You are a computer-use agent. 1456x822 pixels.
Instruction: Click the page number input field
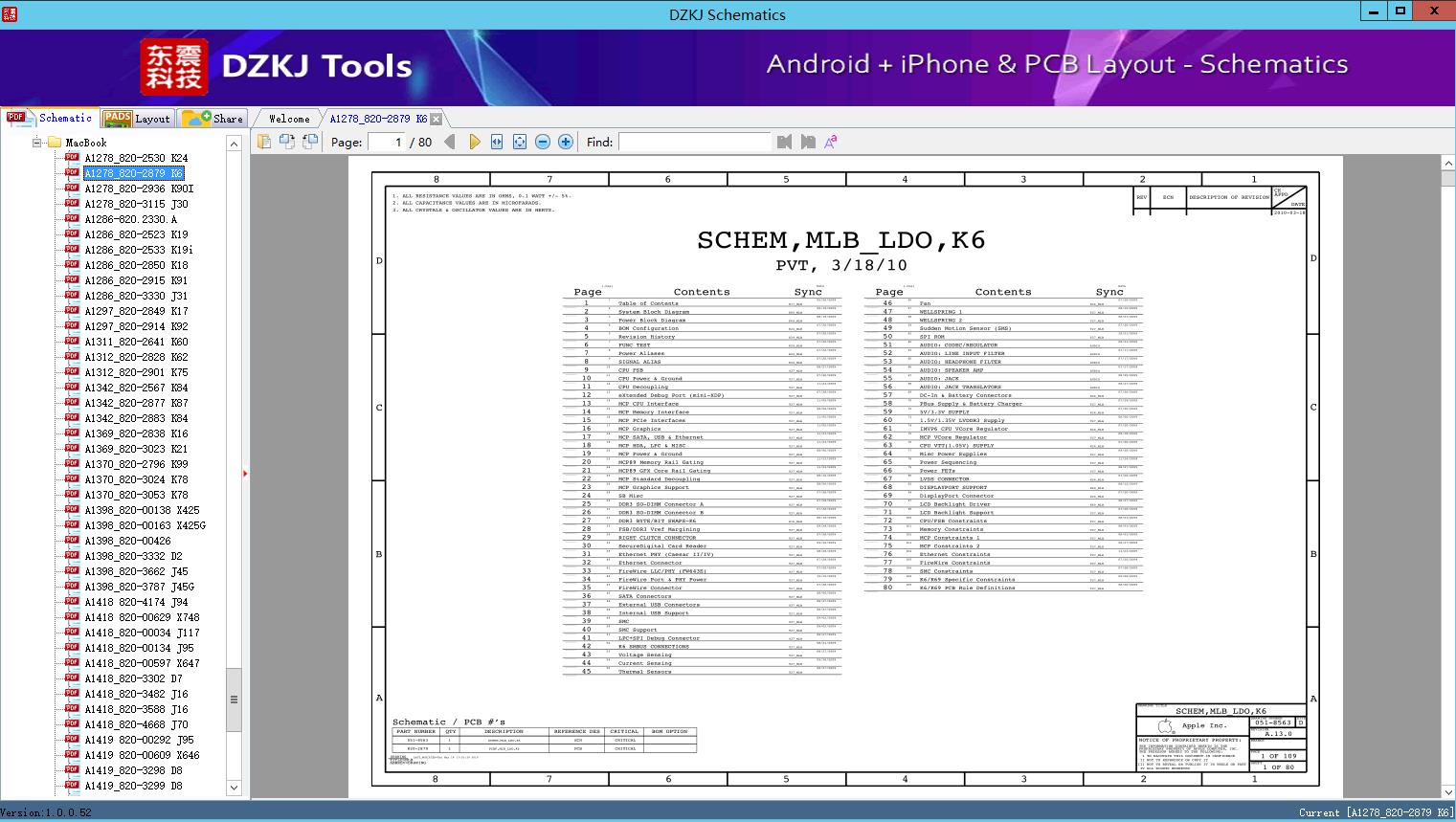pyautogui.click(x=386, y=142)
